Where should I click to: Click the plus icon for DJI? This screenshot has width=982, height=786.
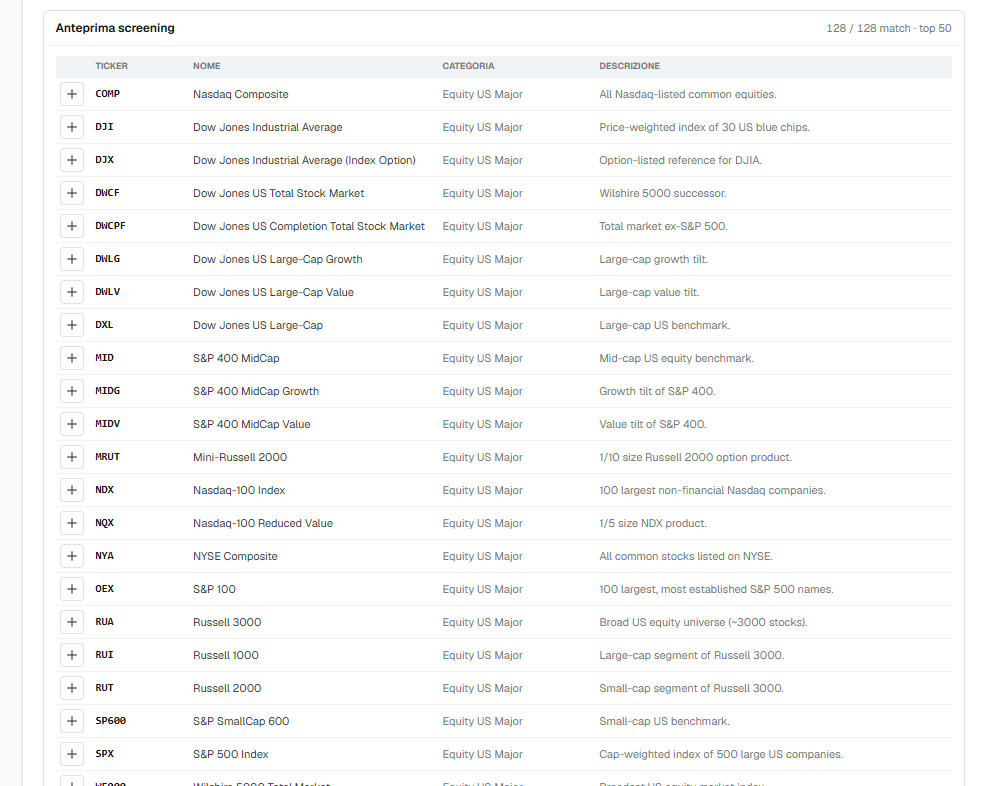click(72, 127)
